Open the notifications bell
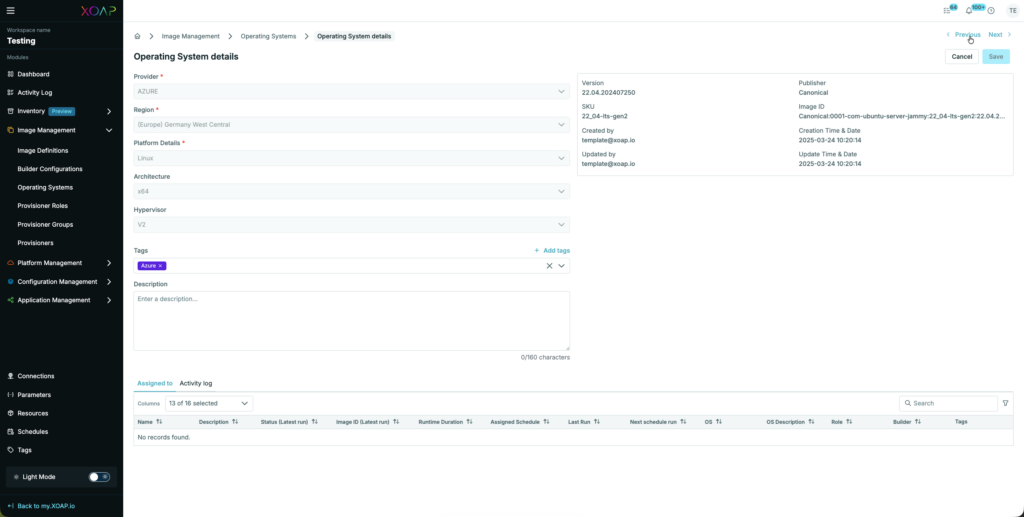The height and width of the screenshot is (517, 1024). pyautogui.click(x=968, y=10)
